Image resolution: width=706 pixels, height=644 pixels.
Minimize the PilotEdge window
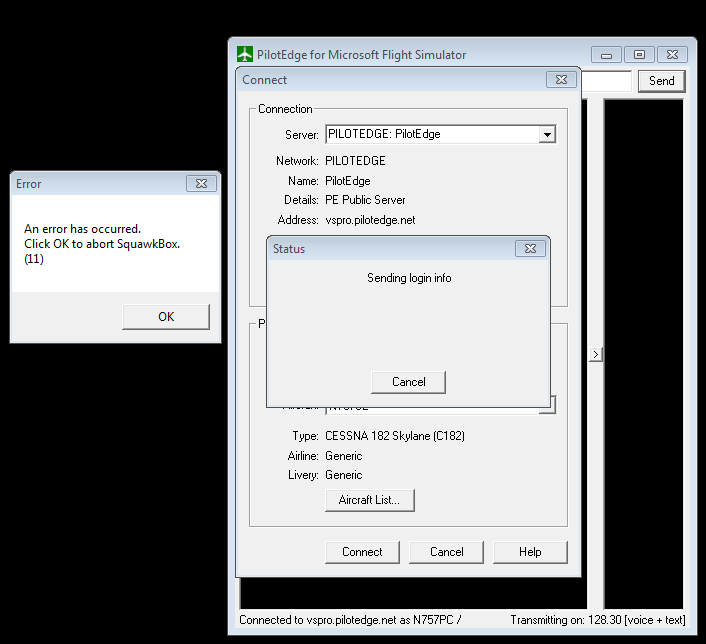[x=606, y=54]
